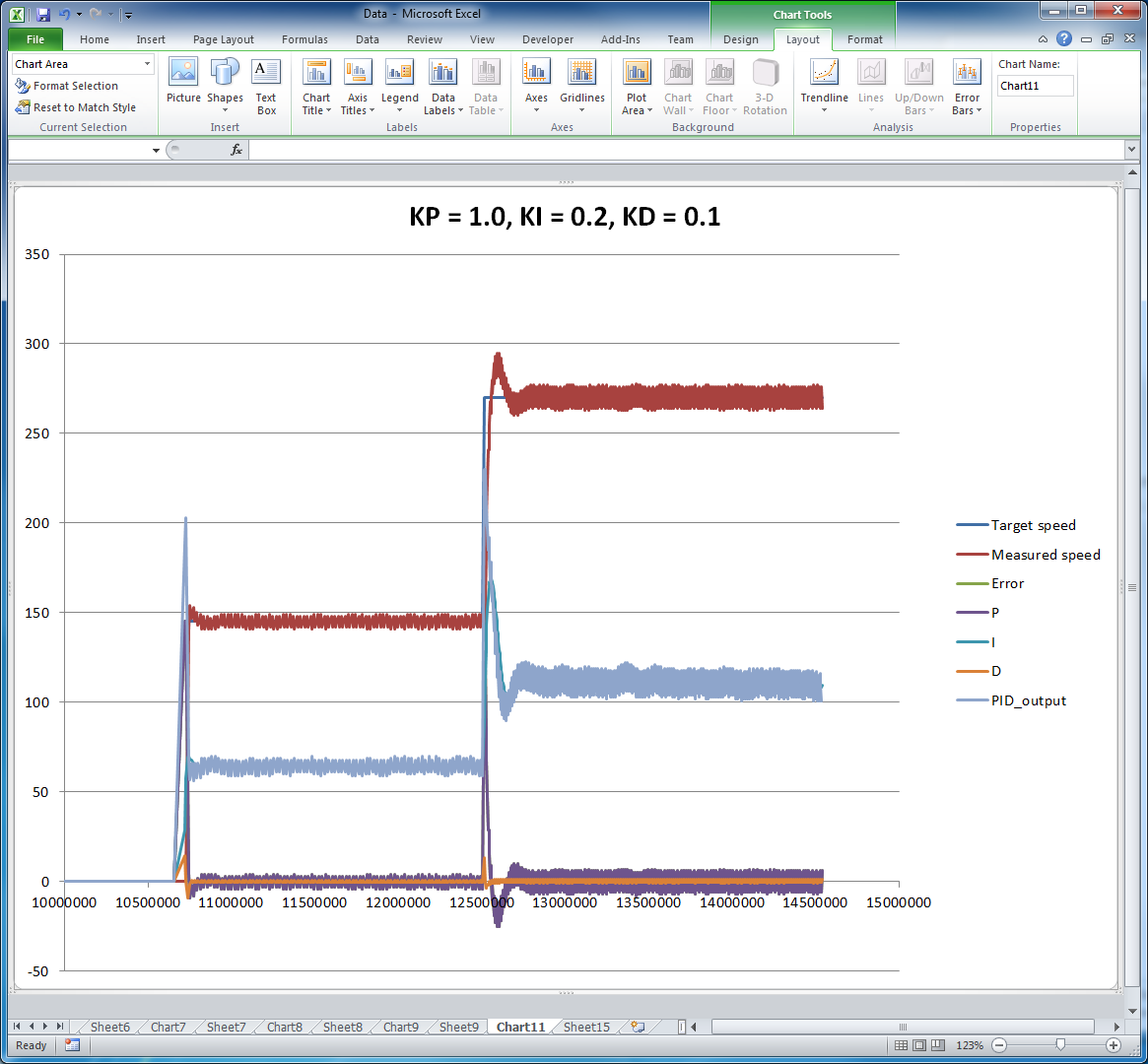Select the Error legend entry

[x=990, y=583]
